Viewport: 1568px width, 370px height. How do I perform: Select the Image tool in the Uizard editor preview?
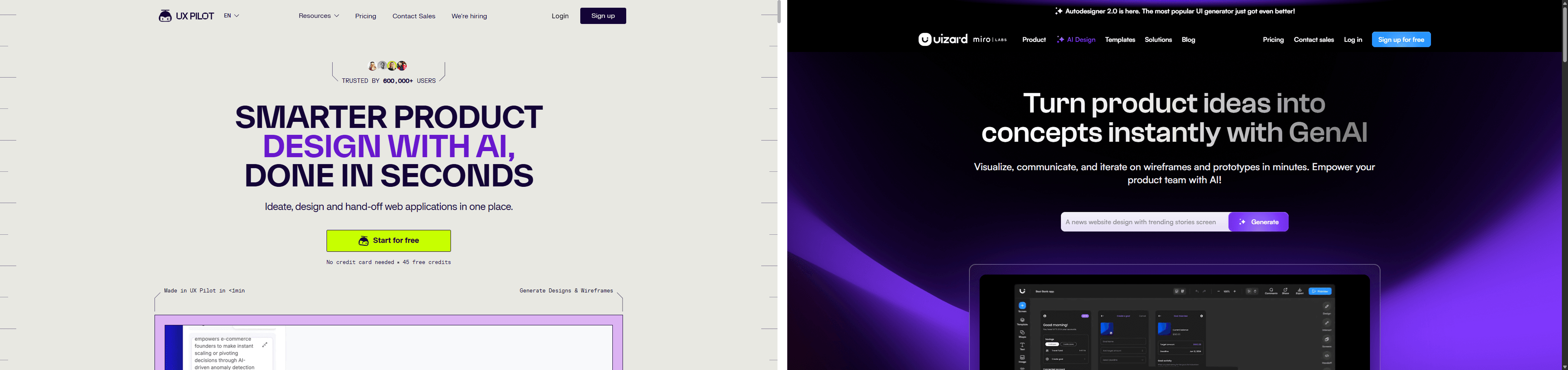tap(1022, 359)
